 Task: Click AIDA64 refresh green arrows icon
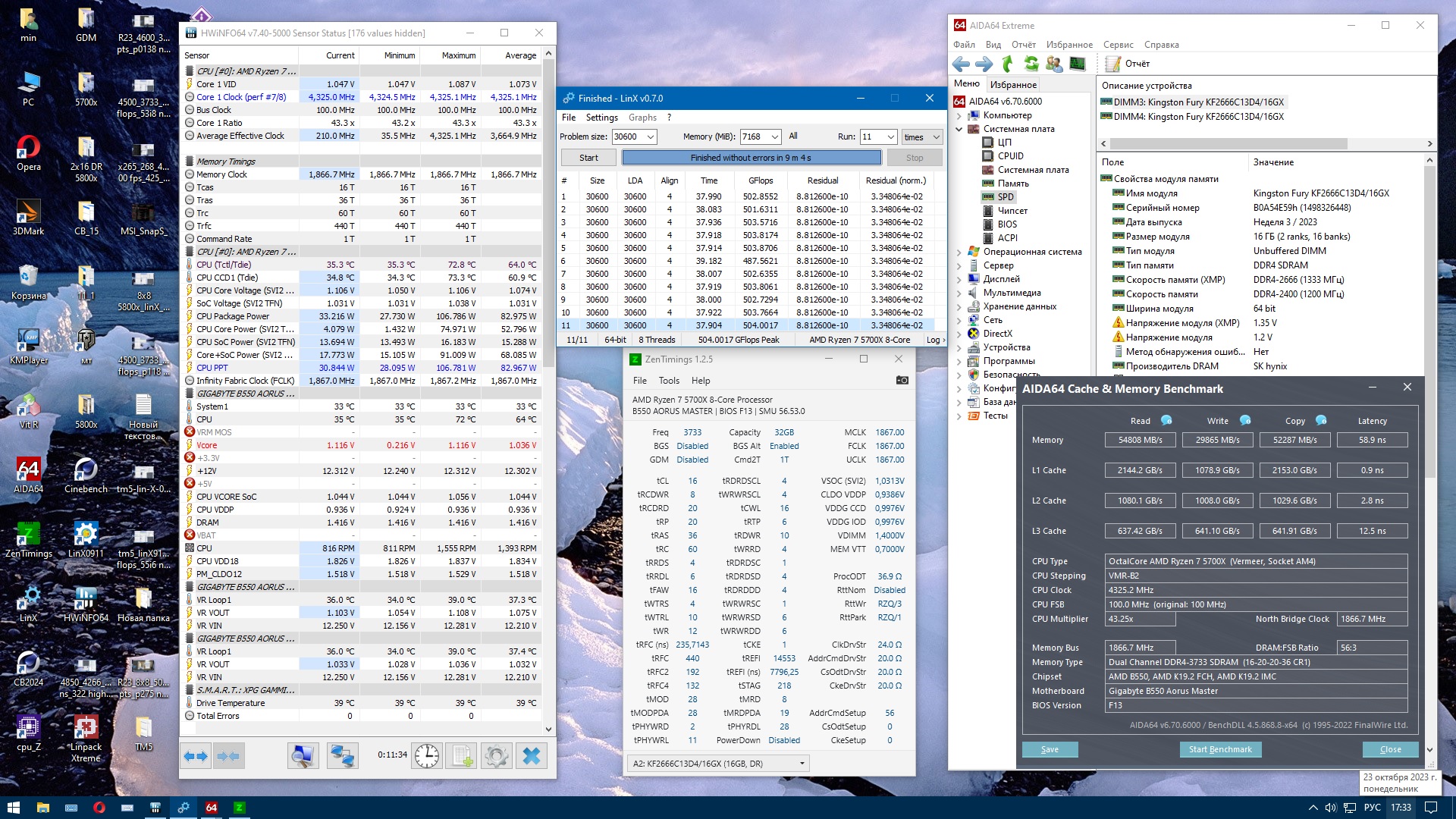point(1031,64)
